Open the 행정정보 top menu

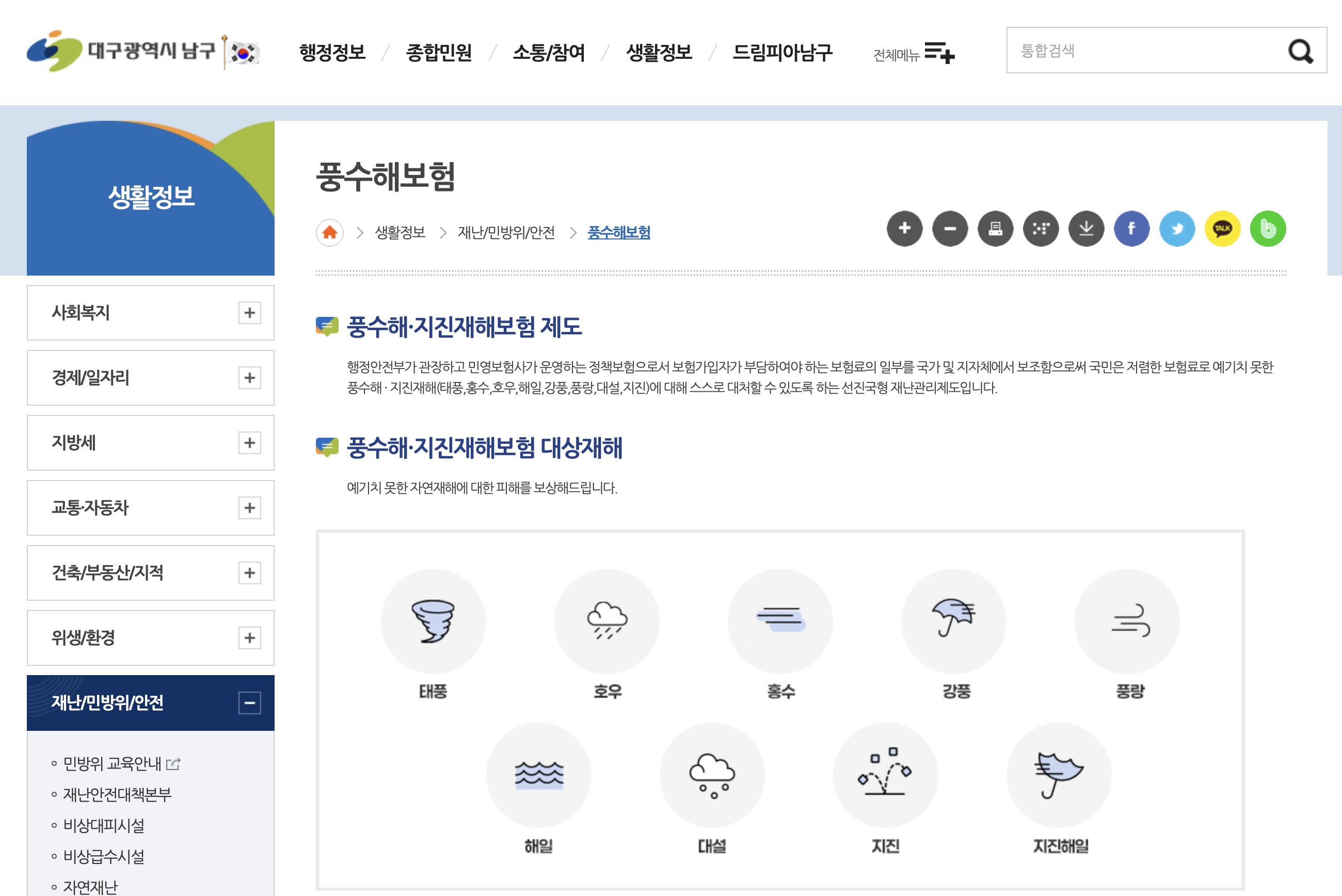(x=332, y=53)
